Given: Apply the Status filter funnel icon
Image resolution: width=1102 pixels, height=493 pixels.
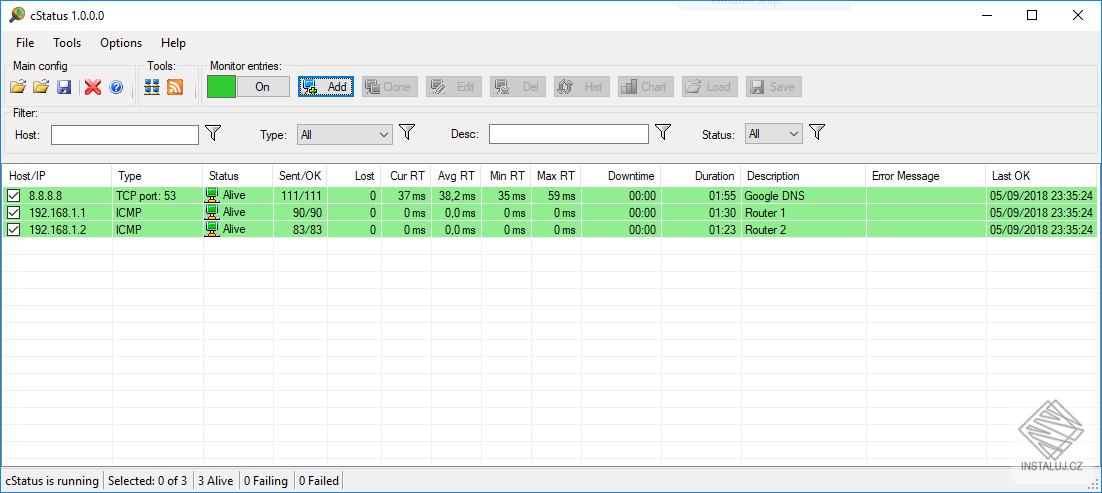Looking at the screenshot, I should tap(816, 132).
